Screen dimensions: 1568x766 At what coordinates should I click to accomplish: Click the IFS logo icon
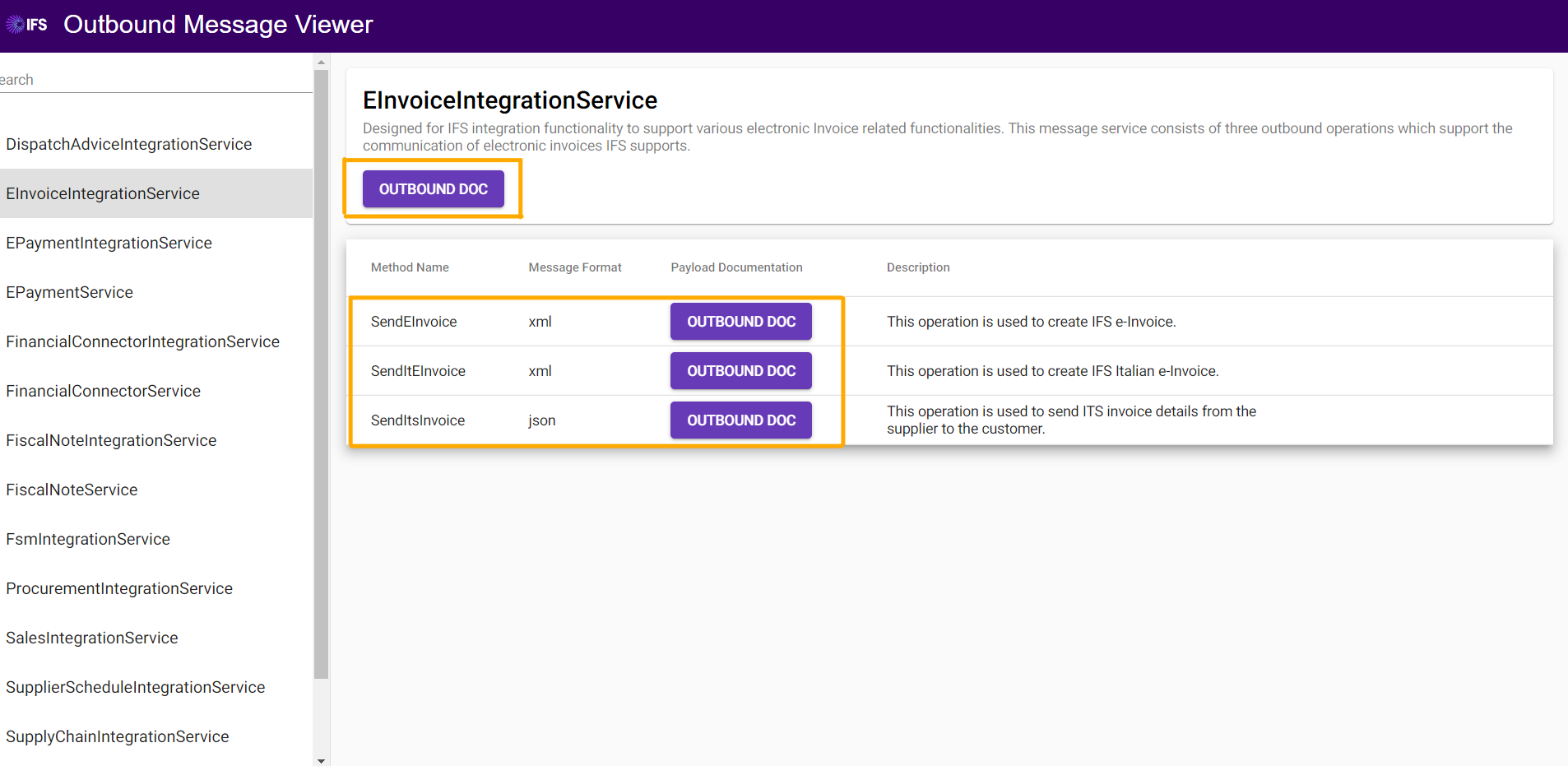[26, 25]
